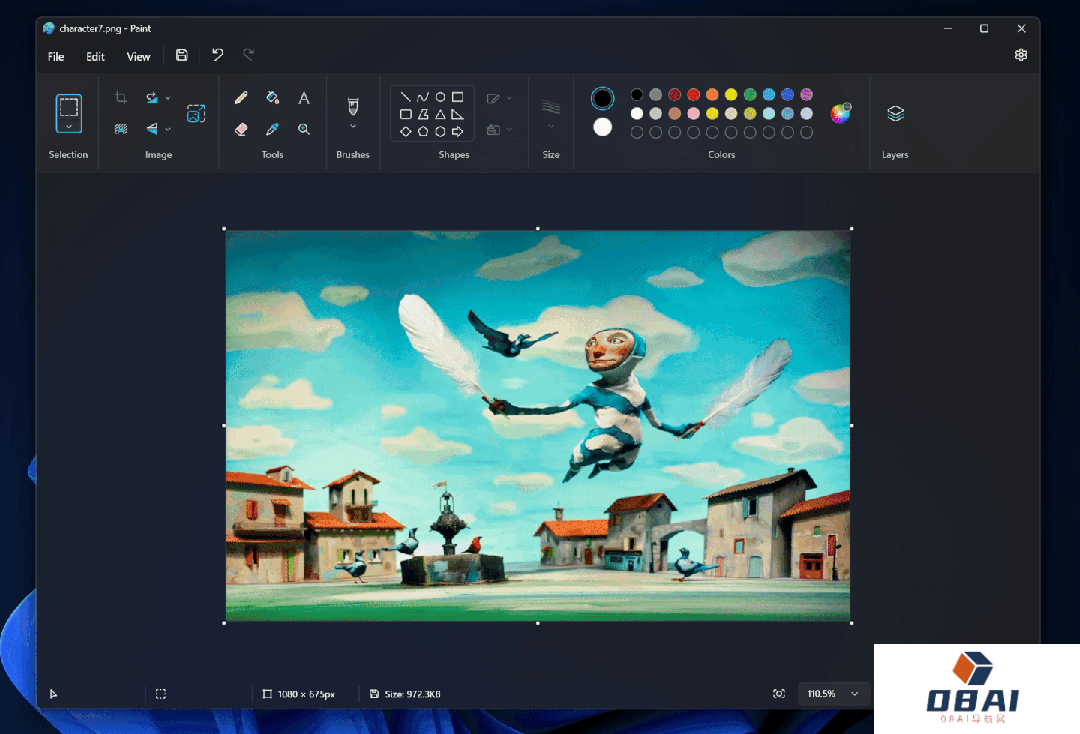
Task: Choose the right arrow shape
Action: [457, 131]
